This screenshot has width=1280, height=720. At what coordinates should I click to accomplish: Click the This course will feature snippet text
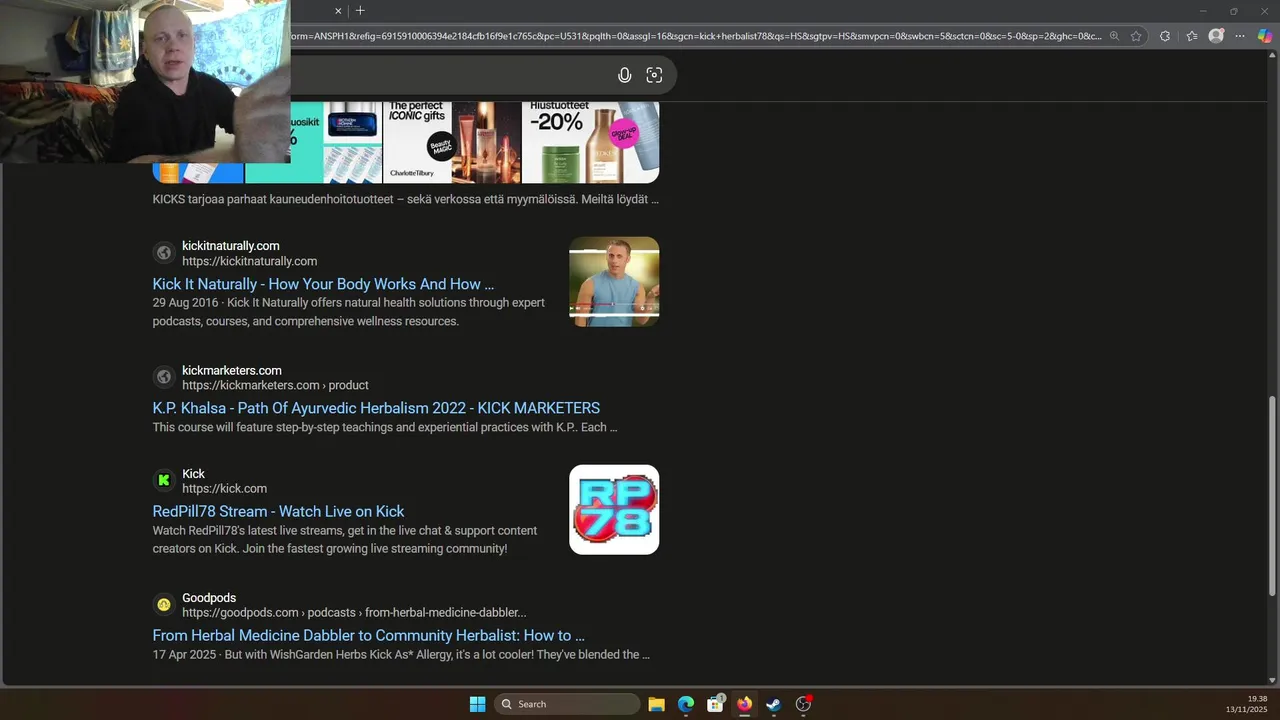(x=385, y=427)
